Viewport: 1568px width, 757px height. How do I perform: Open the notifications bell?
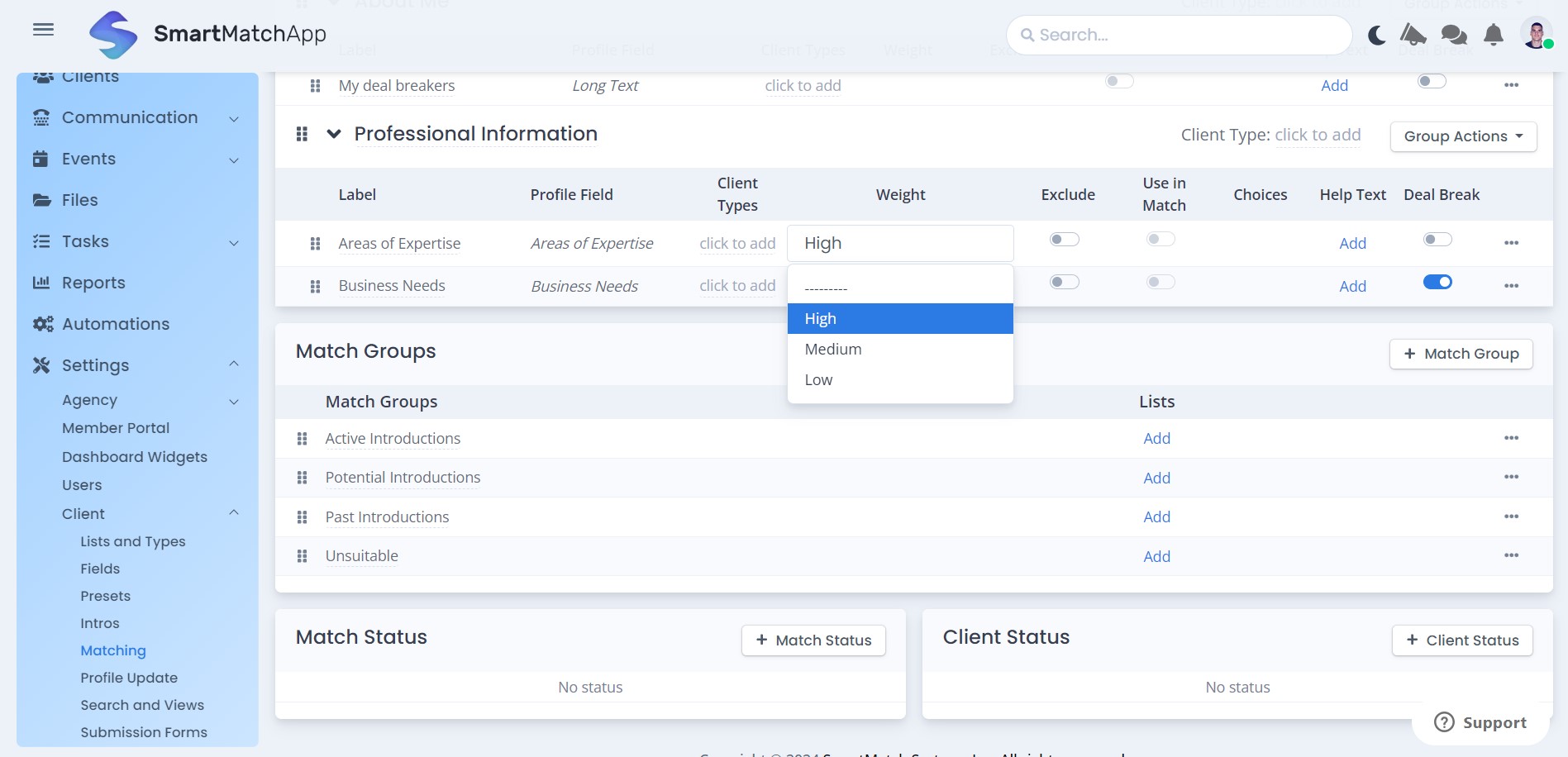click(1493, 35)
